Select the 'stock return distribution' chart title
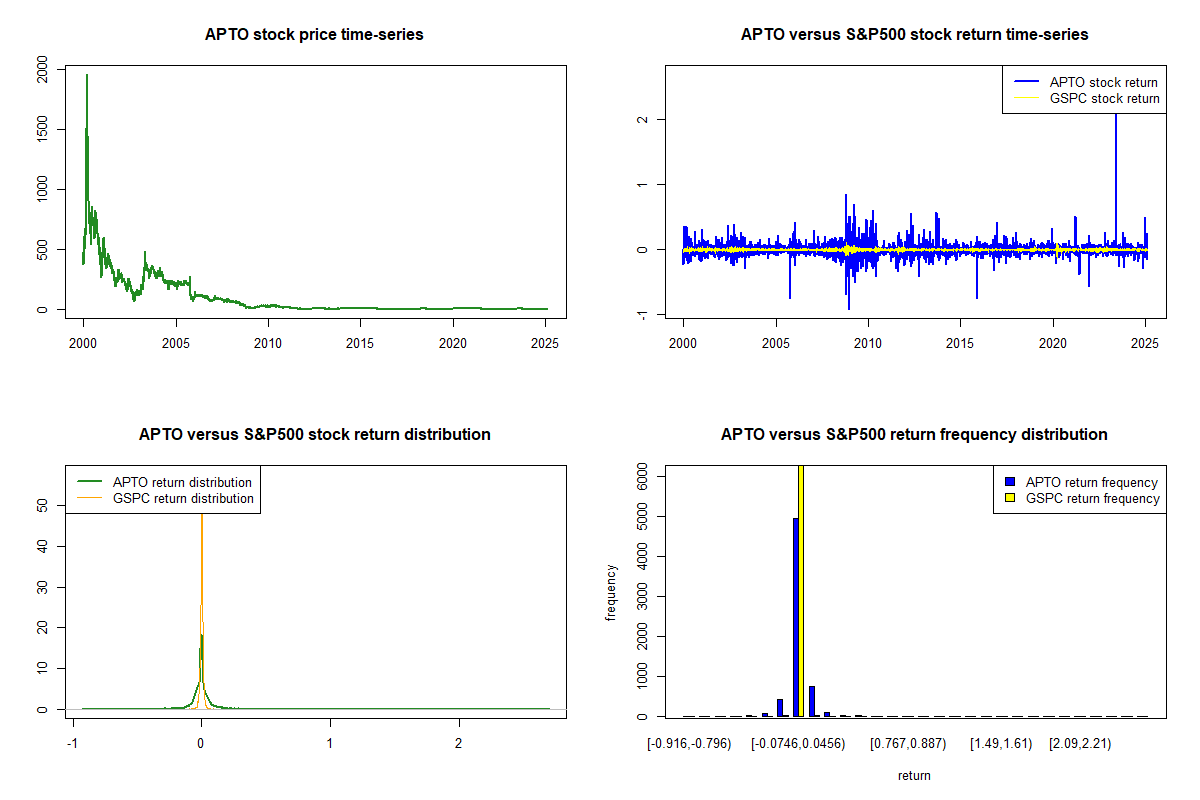 [x=314, y=435]
